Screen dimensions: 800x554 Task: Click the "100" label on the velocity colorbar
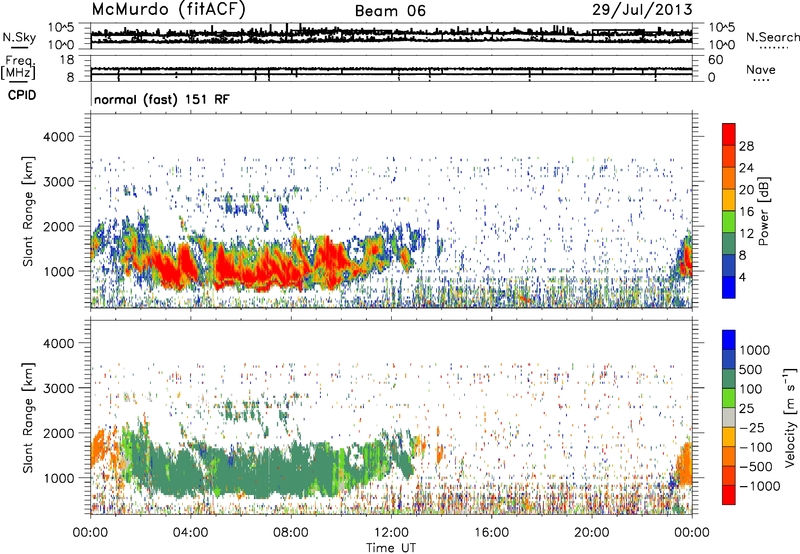(750, 389)
